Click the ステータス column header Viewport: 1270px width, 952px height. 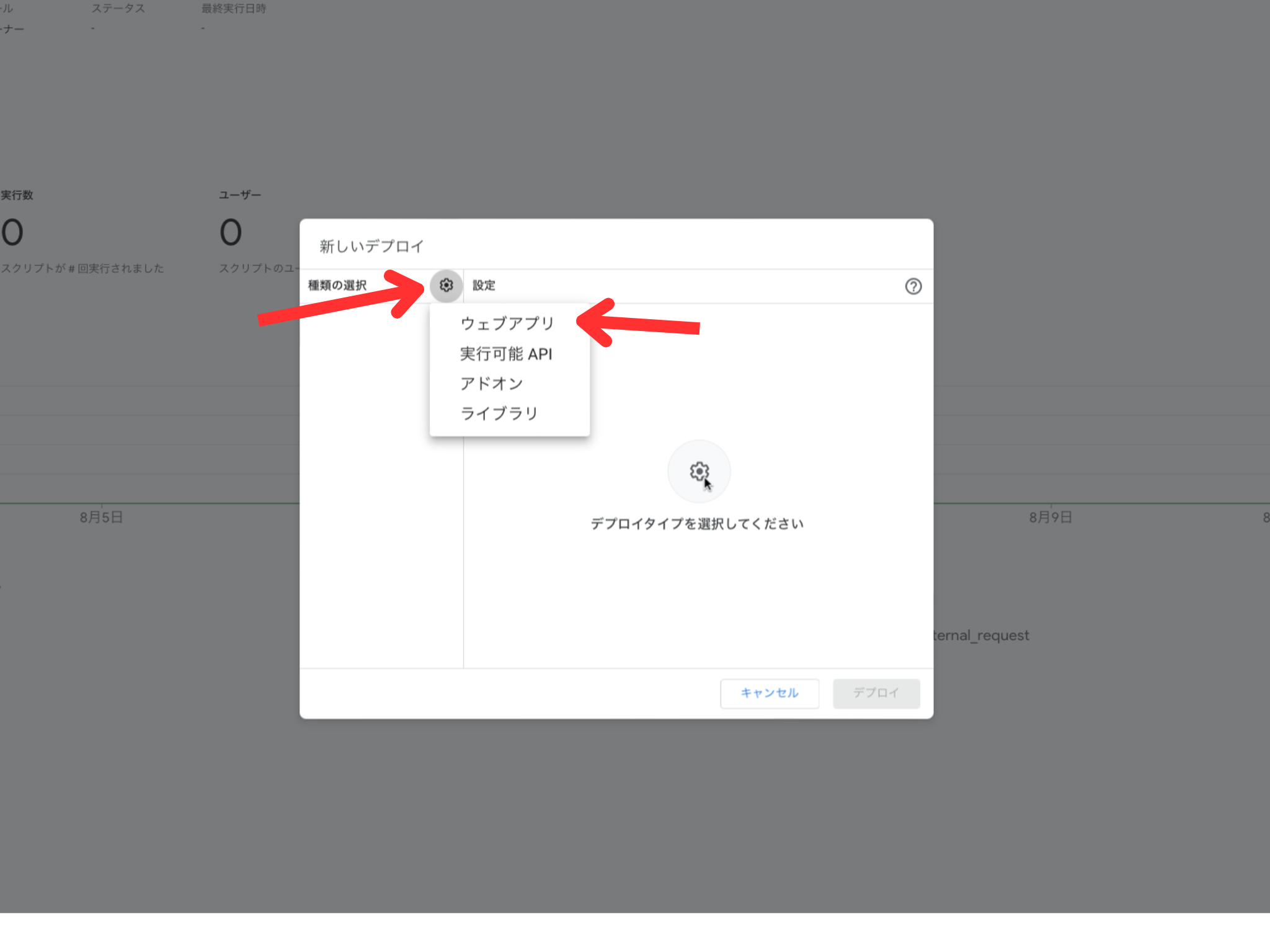click(x=118, y=8)
